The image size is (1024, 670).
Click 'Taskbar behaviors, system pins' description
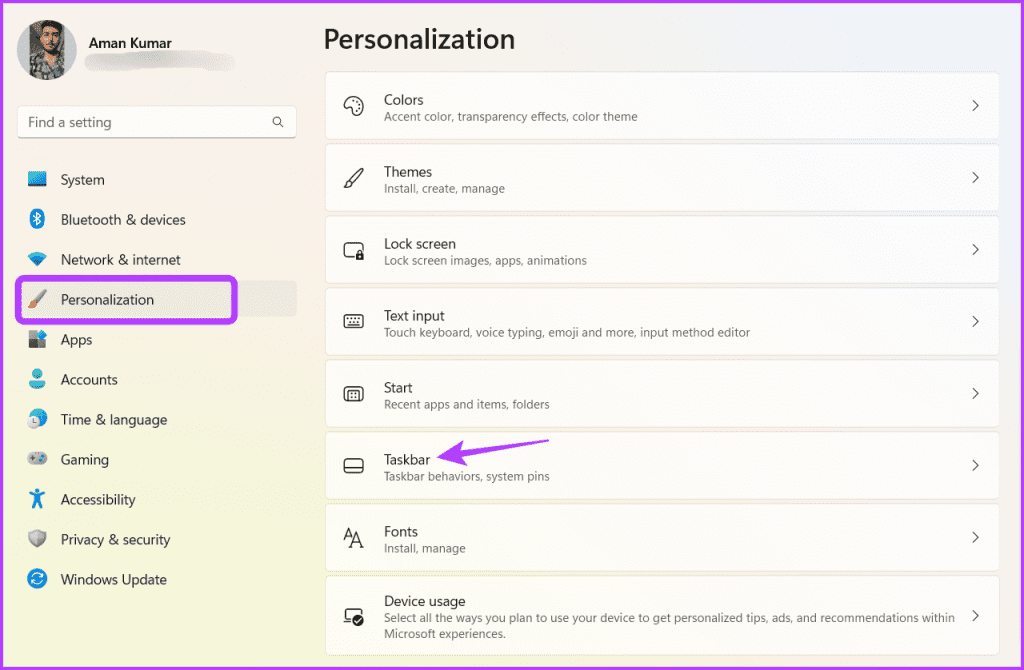pyautogui.click(x=466, y=477)
